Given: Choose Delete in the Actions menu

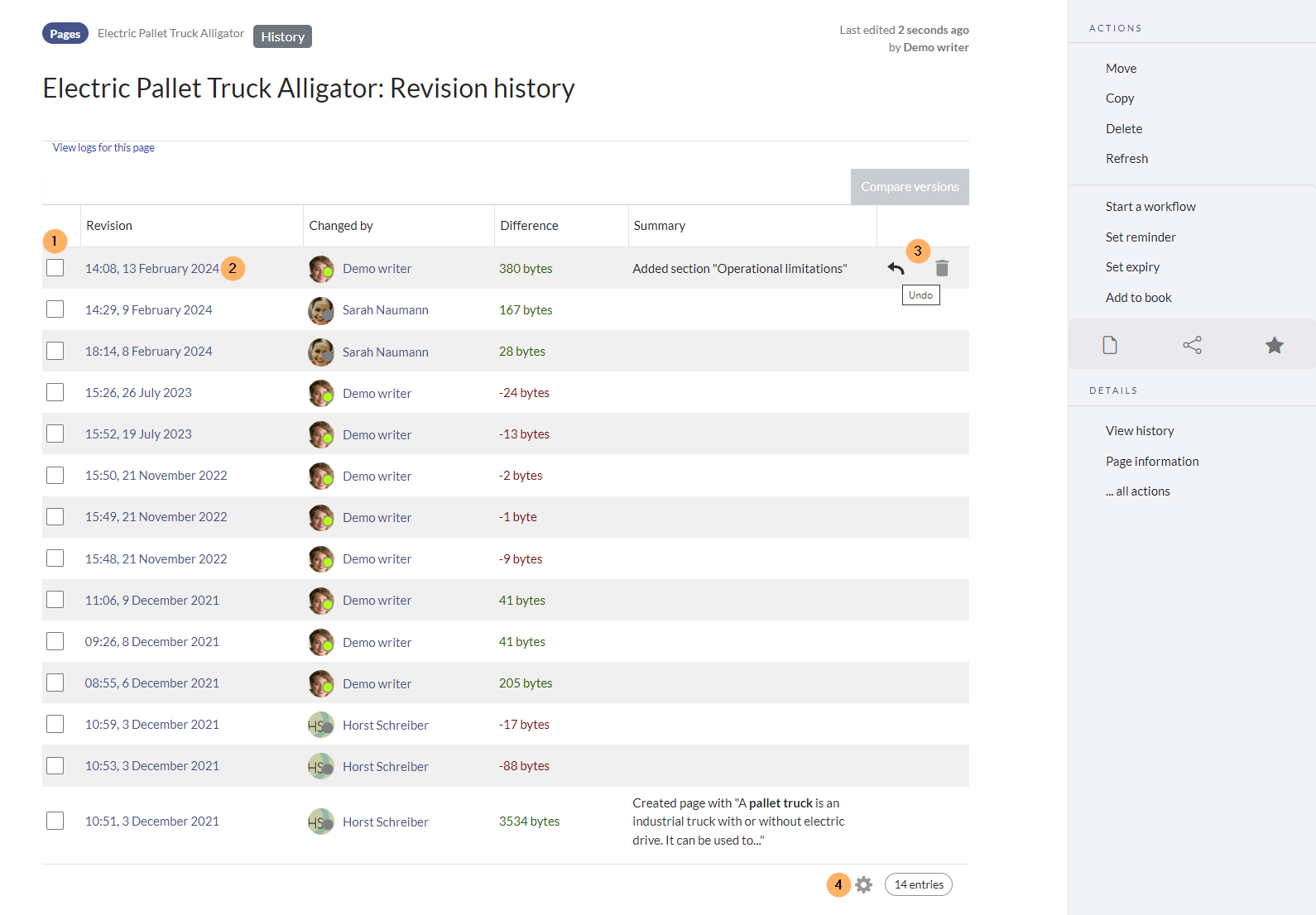Looking at the screenshot, I should [x=1124, y=128].
